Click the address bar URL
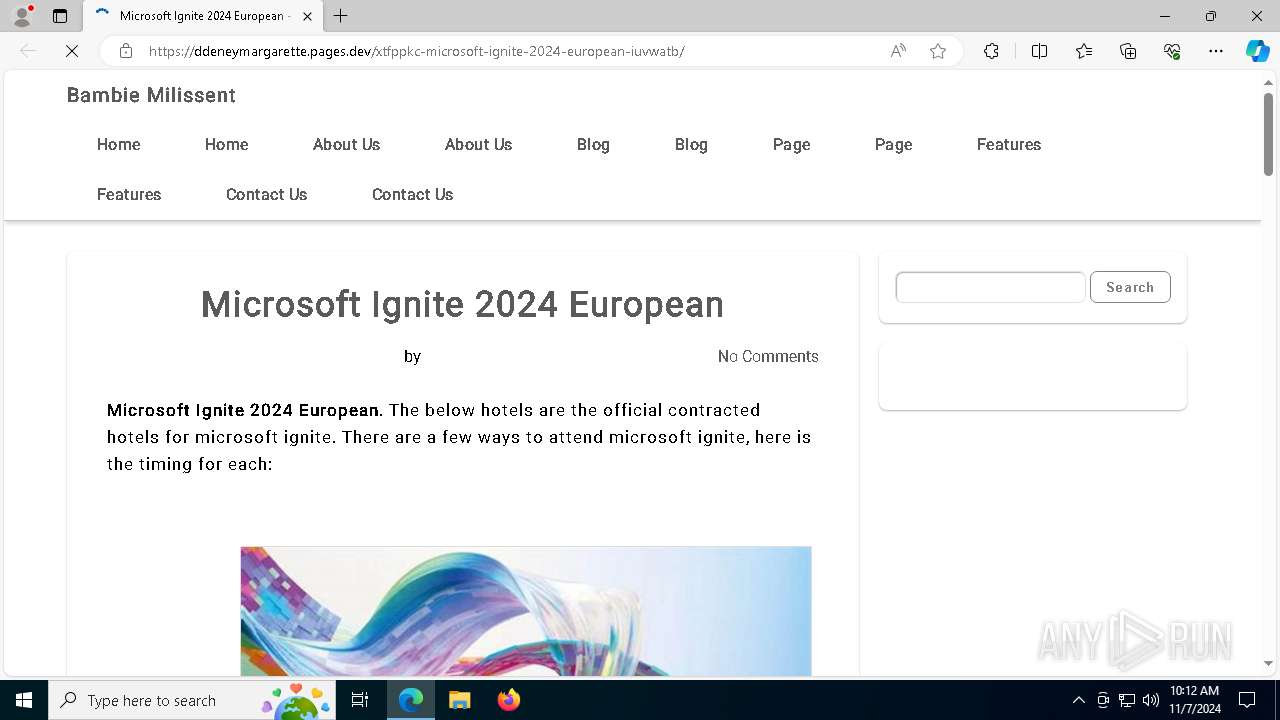The width and height of the screenshot is (1280, 720). (x=416, y=51)
